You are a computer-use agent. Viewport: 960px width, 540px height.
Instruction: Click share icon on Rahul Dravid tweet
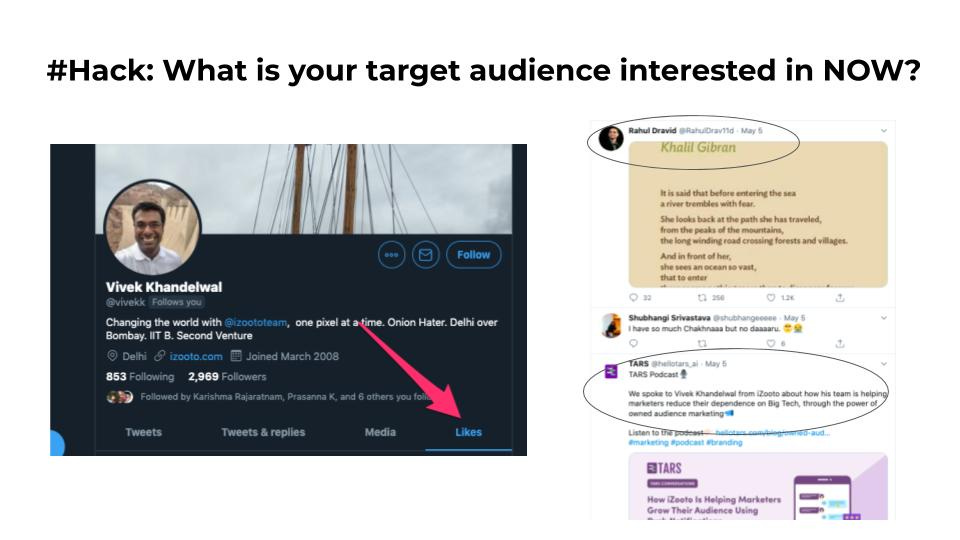[840, 298]
